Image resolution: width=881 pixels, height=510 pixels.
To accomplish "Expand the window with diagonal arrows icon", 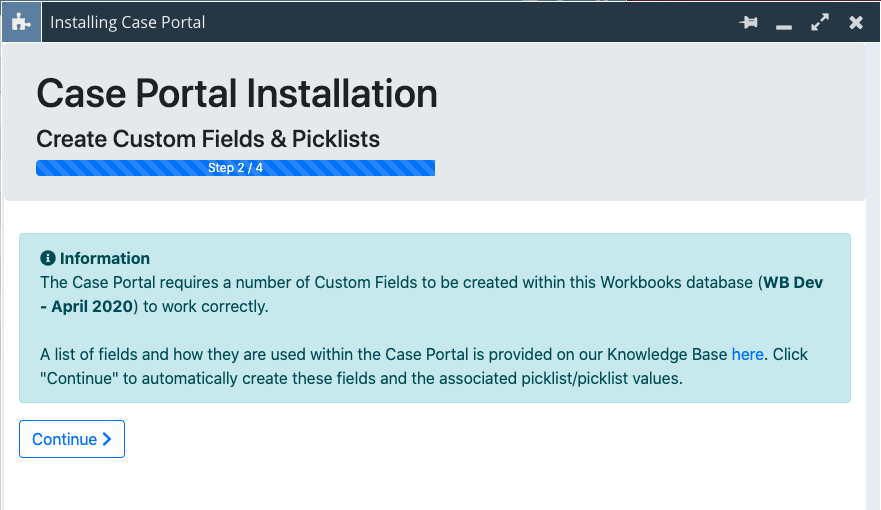I will pos(820,22).
